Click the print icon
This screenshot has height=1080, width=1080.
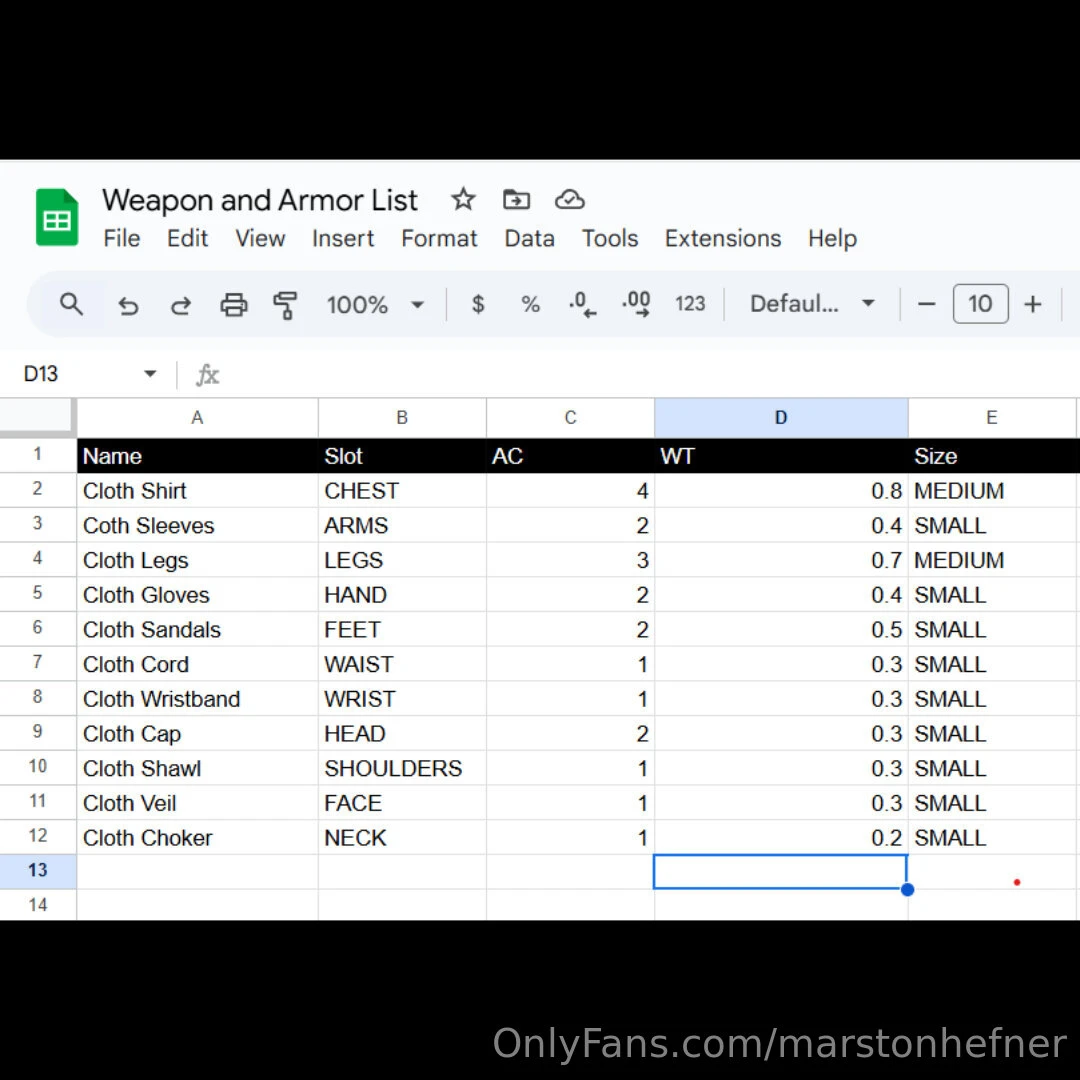(234, 305)
